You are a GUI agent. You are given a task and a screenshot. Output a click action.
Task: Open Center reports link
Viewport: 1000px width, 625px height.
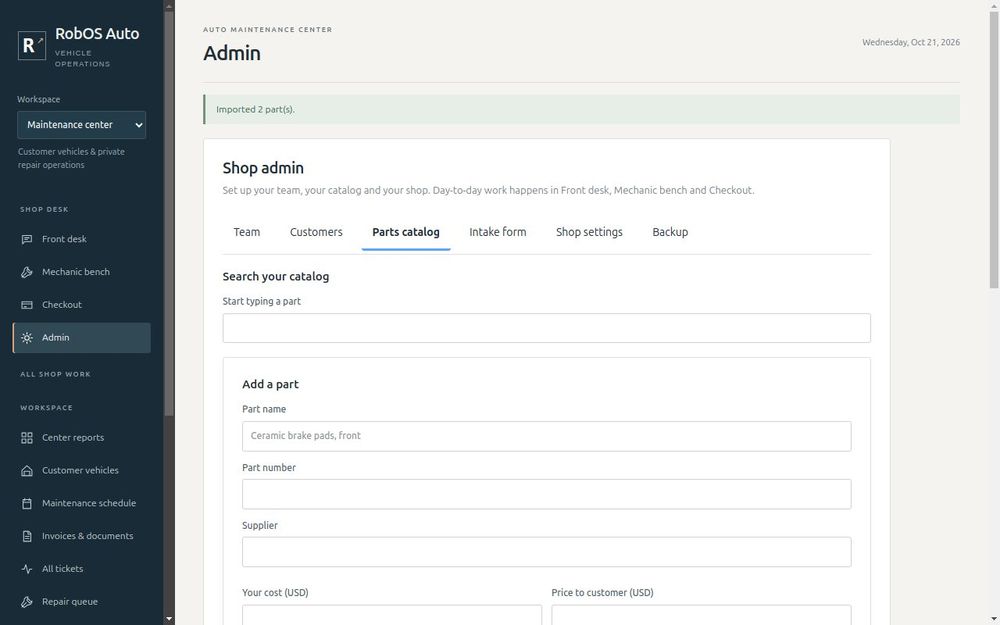[x=82, y=438]
